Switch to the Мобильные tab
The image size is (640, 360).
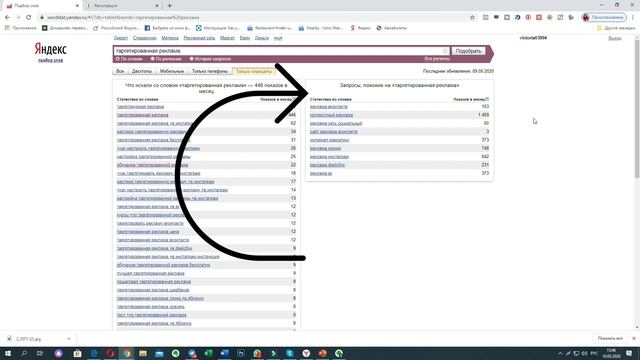172,71
